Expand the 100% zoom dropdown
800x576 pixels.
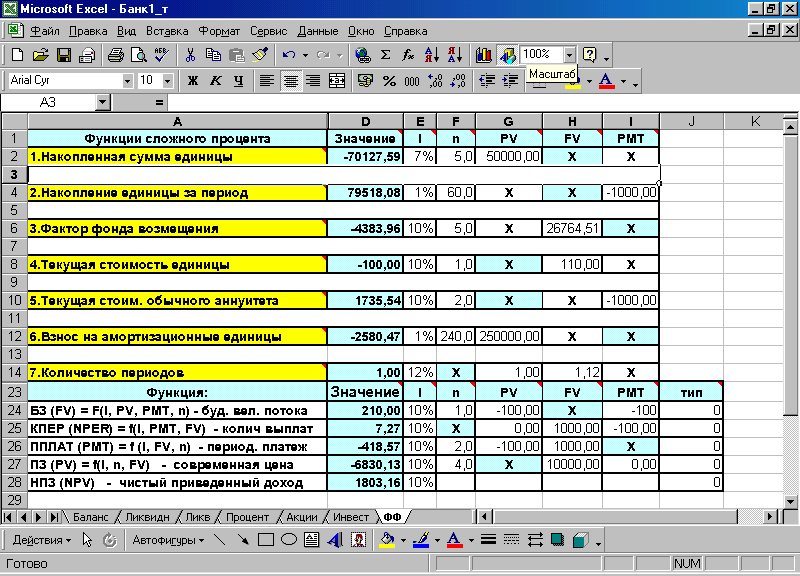click(570, 55)
